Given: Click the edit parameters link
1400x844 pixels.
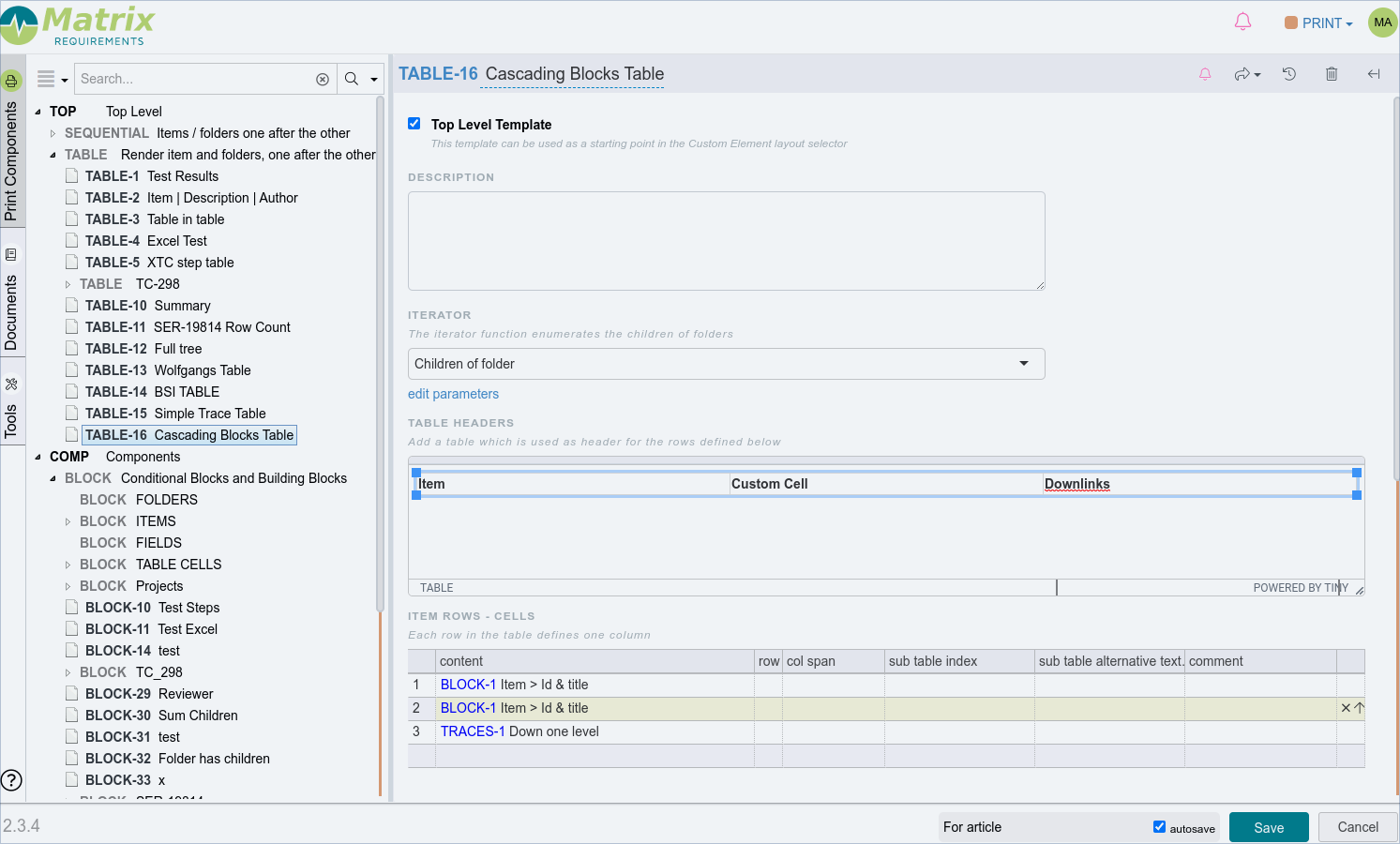Looking at the screenshot, I should [453, 394].
